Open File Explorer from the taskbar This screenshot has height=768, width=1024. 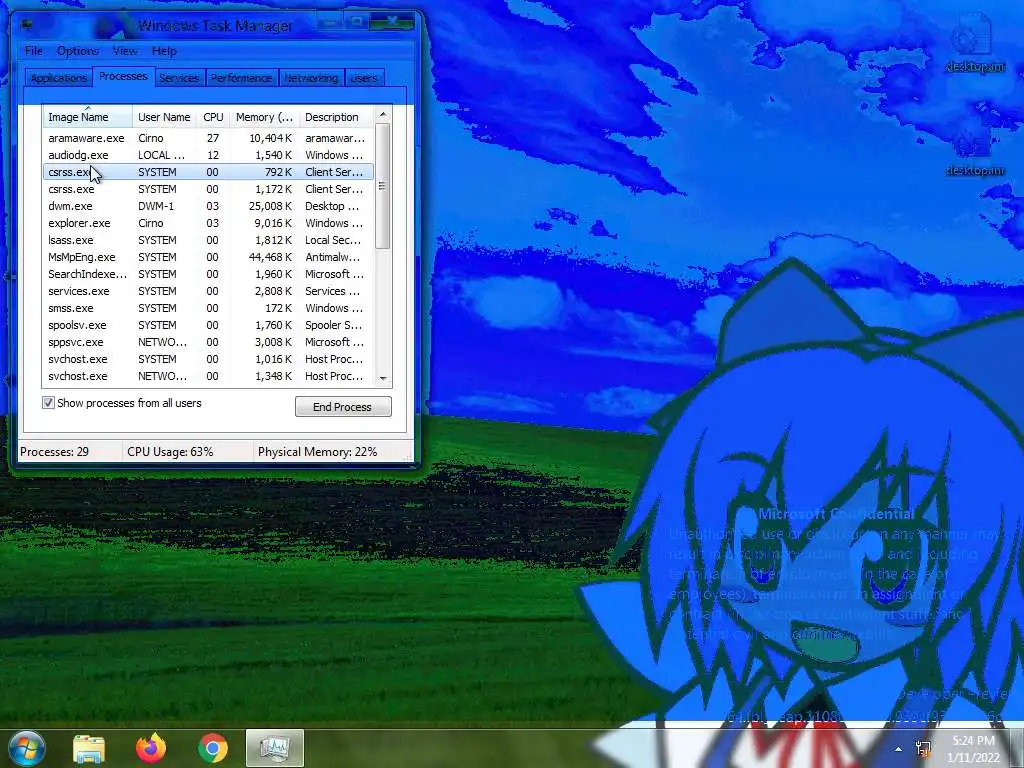pos(89,748)
